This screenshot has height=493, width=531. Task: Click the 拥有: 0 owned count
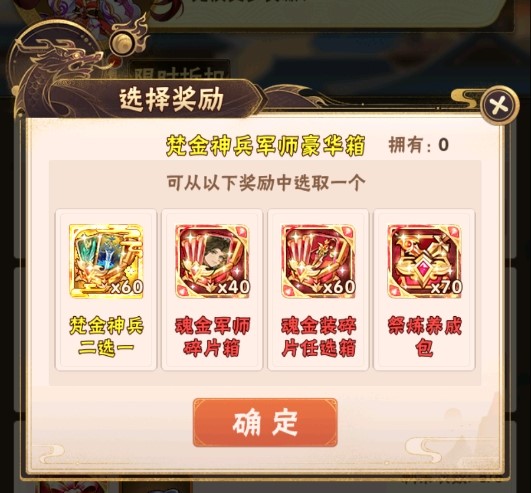(419, 145)
